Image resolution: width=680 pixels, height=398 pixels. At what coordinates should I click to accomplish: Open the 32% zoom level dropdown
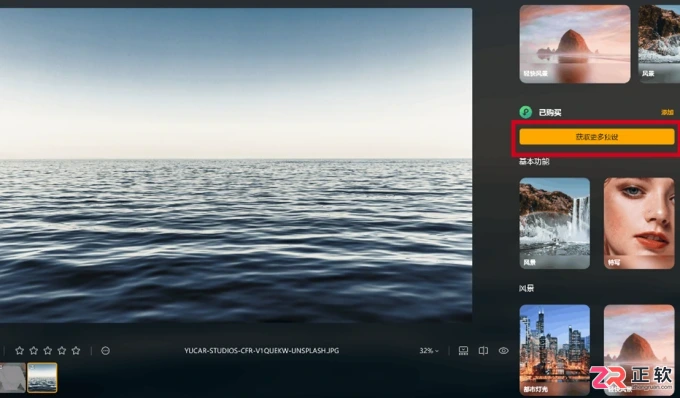pyautogui.click(x=429, y=350)
